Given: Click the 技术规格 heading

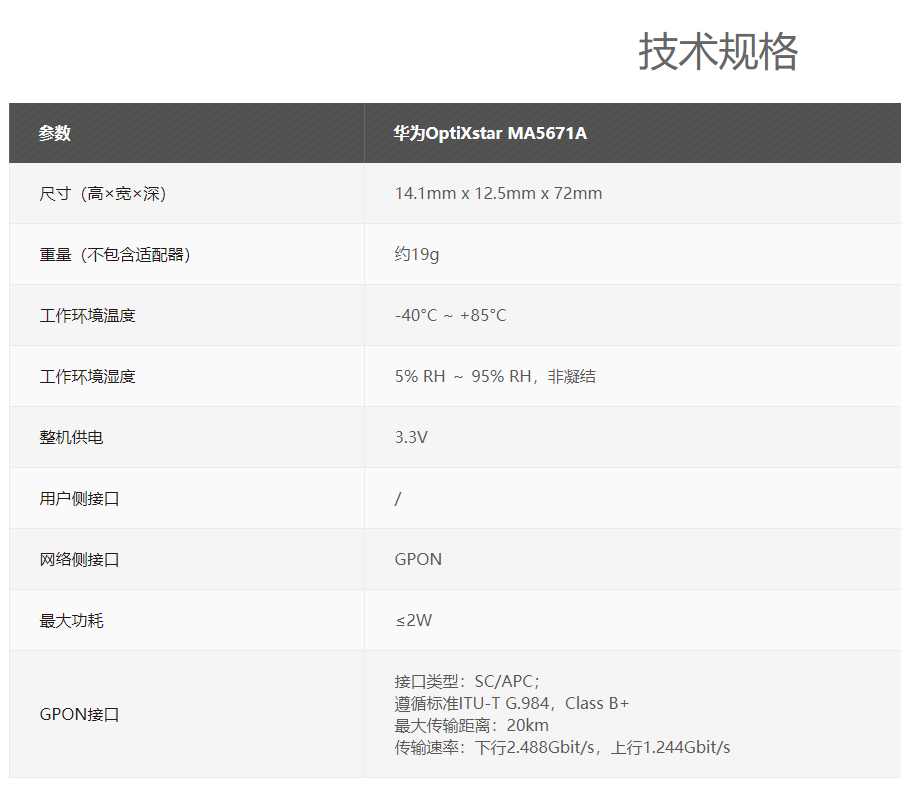Looking at the screenshot, I should (718, 52).
